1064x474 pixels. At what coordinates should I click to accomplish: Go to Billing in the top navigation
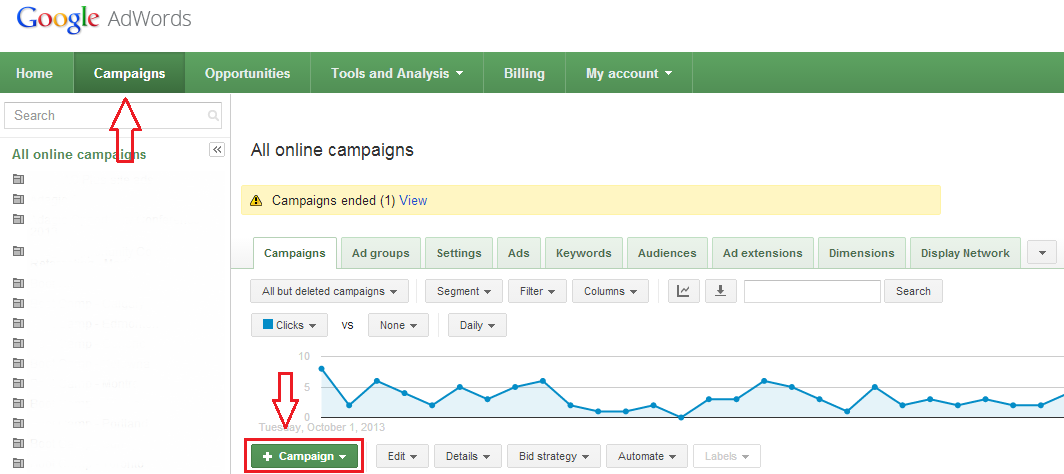click(x=525, y=73)
